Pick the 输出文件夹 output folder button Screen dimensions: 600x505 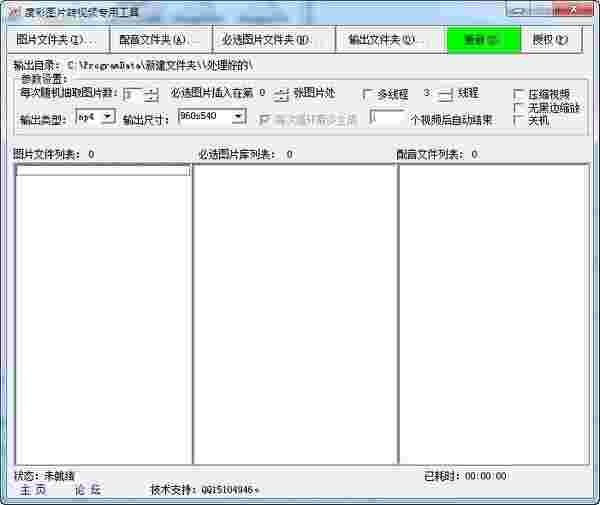coord(390,39)
